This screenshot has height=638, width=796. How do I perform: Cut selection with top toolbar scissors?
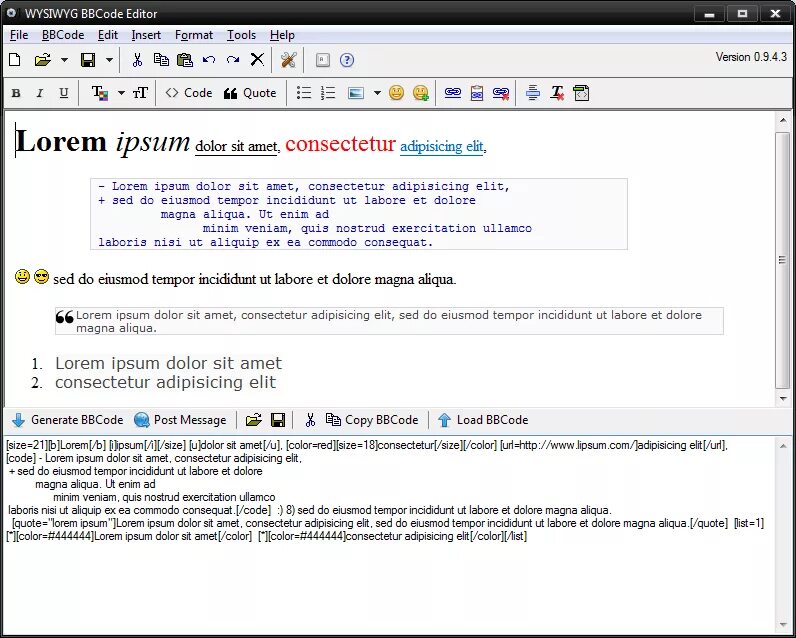(137, 60)
